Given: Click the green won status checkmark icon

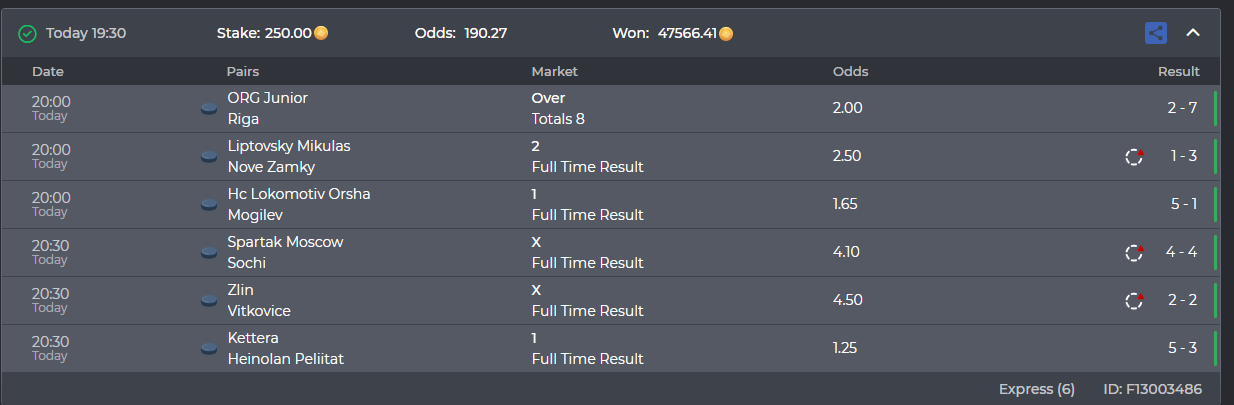Looking at the screenshot, I should pyautogui.click(x=27, y=33).
